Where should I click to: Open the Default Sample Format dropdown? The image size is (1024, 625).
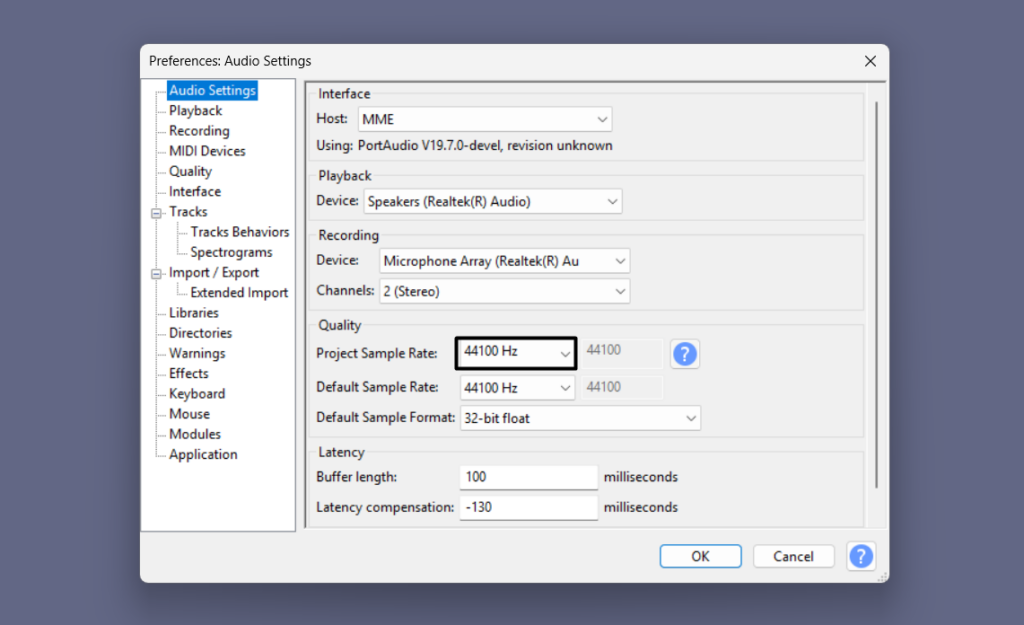pyautogui.click(x=580, y=418)
